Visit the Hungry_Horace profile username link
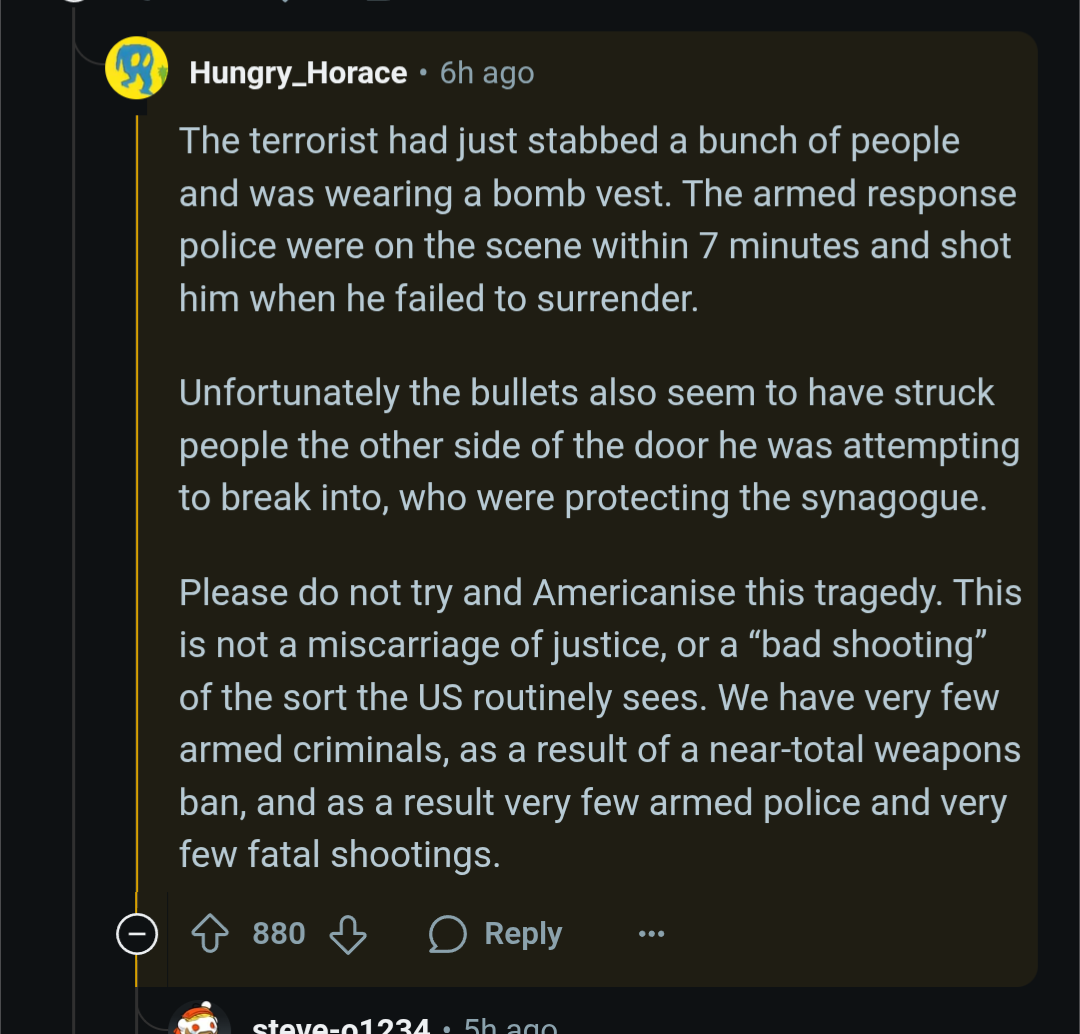This screenshot has height=1034, width=1080. tap(298, 73)
